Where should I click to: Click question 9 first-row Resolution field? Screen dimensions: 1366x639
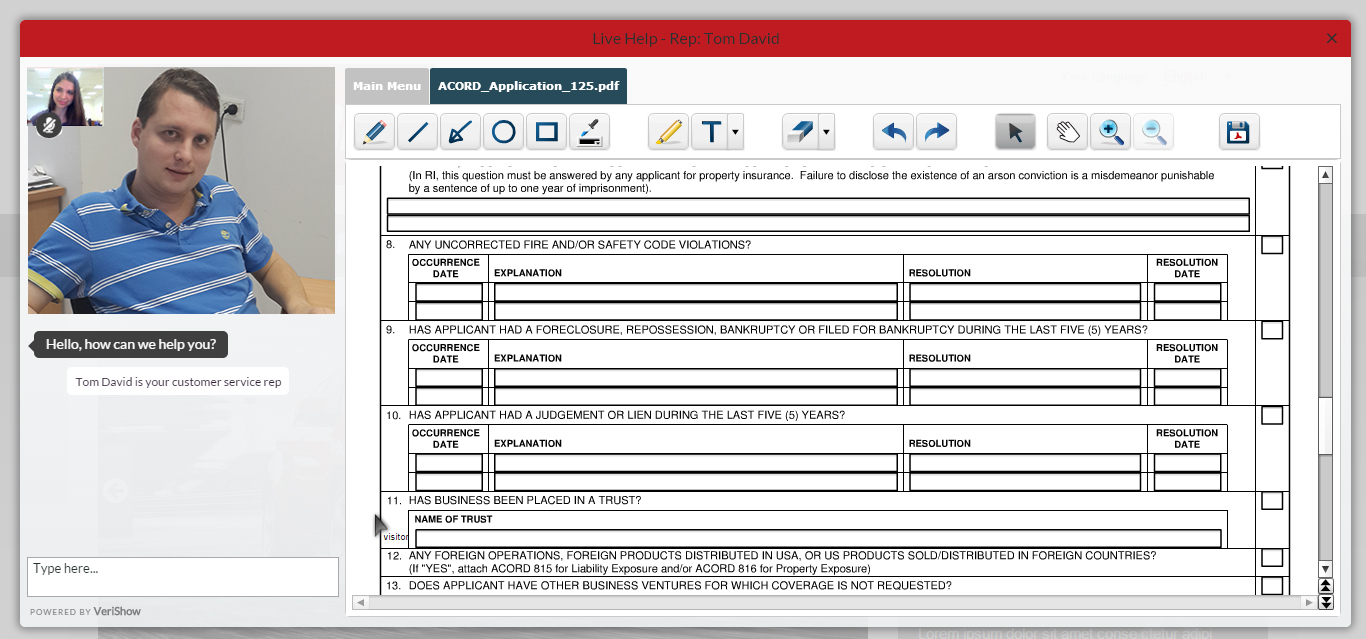point(1025,378)
